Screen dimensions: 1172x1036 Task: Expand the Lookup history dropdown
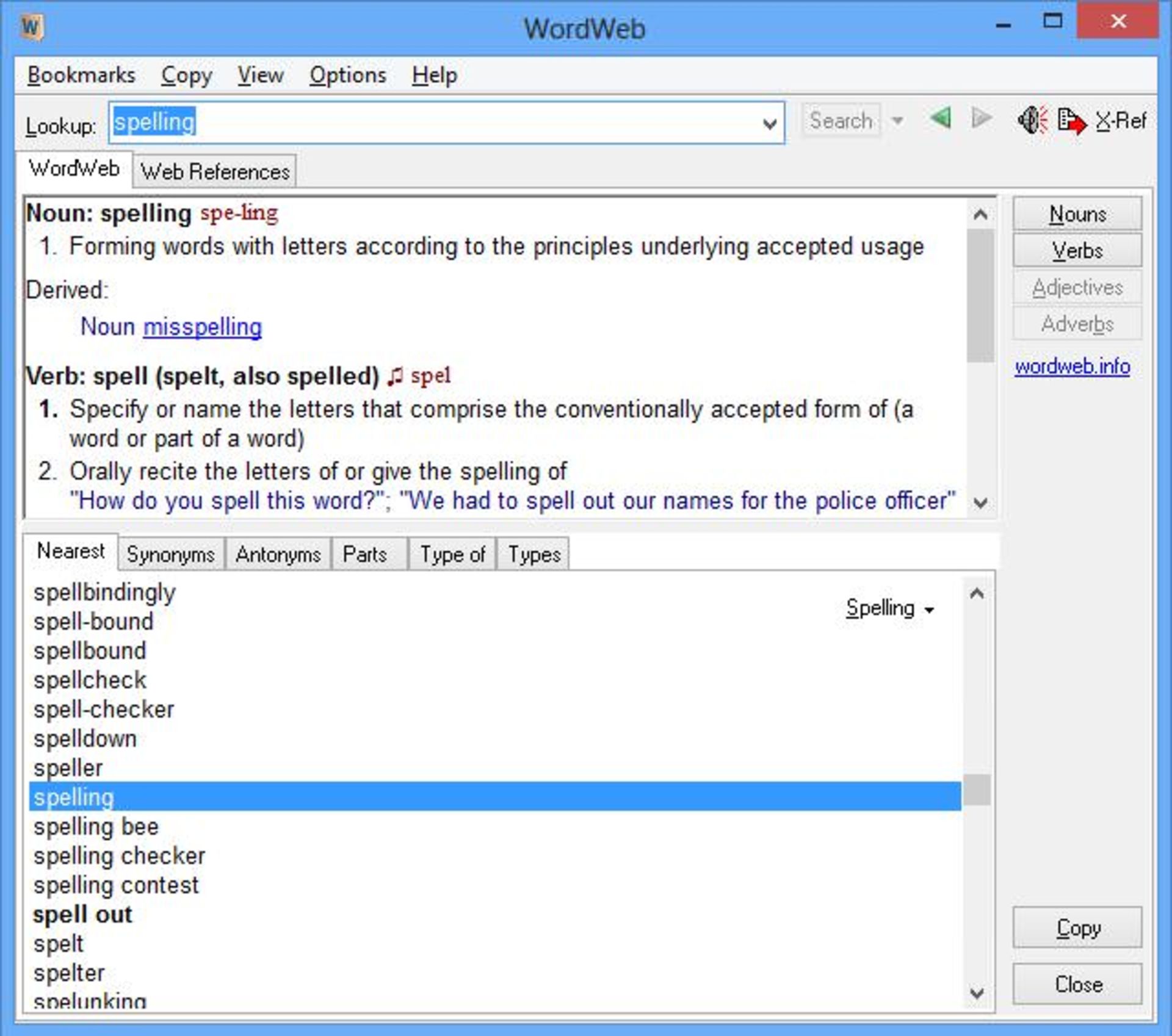point(770,124)
